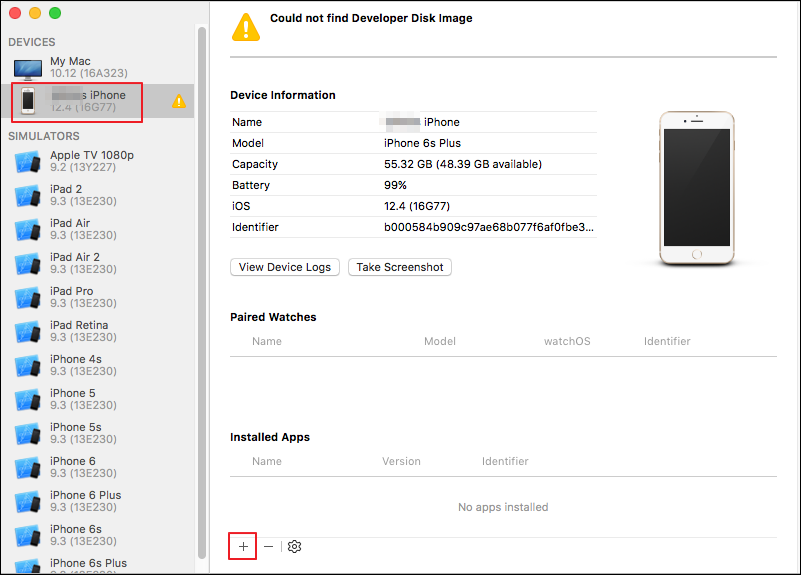Screen dimensions: 801x575
Task: Click the Apple TV 1080p simulator icon
Action: 28,161
